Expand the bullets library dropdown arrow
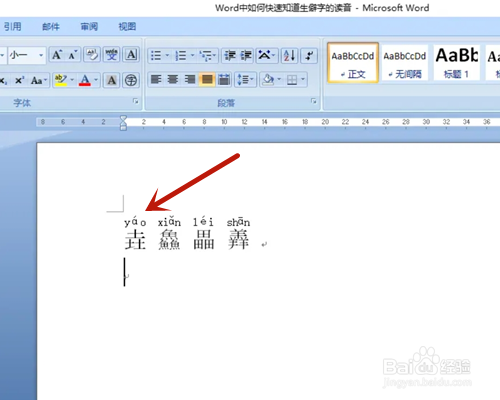This screenshot has width=500, height=400. [x=167, y=56]
